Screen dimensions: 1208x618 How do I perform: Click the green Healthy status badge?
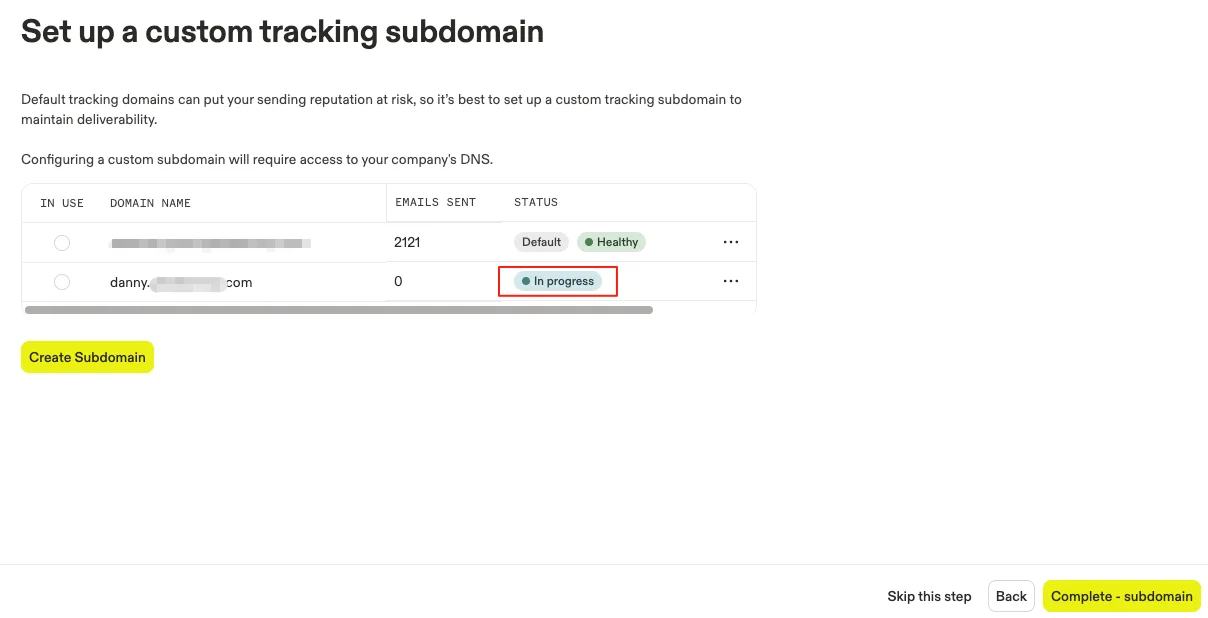(611, 242)
